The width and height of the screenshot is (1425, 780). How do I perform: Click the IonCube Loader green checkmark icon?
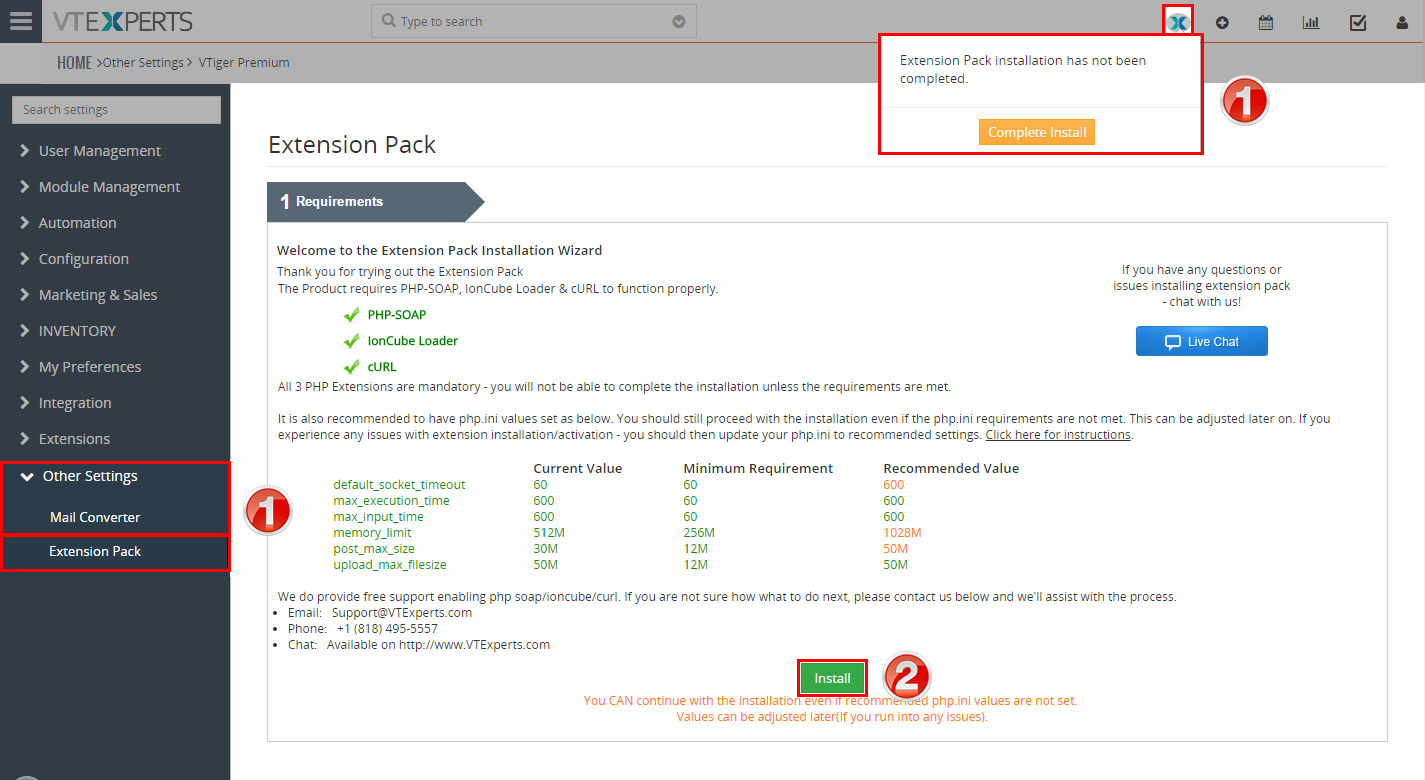tap(351, 341)
